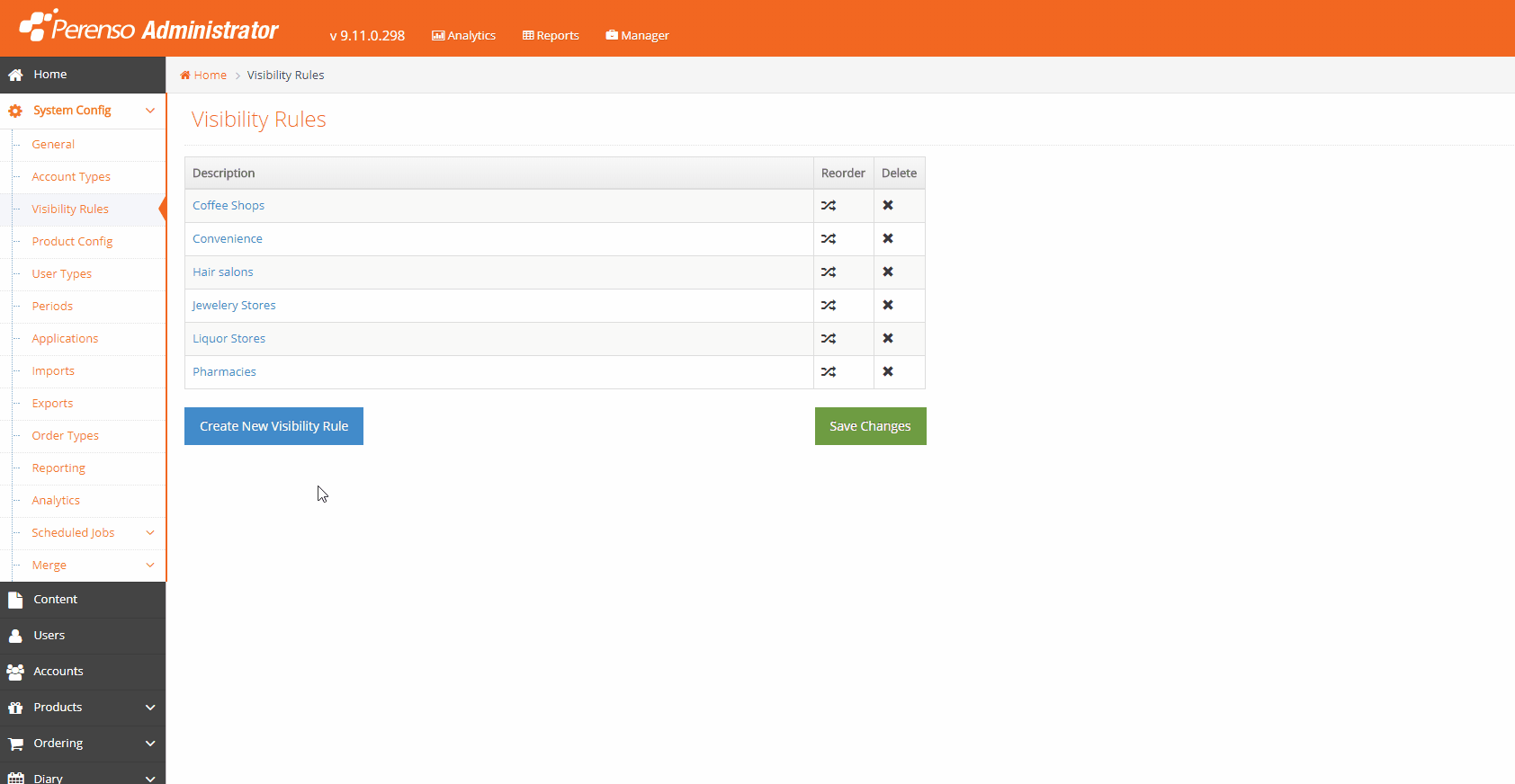Click reorder icon for Convenience row
The height and width of the screenshot is (784, 1515).
pyautogui.click(x=829, y=239)
